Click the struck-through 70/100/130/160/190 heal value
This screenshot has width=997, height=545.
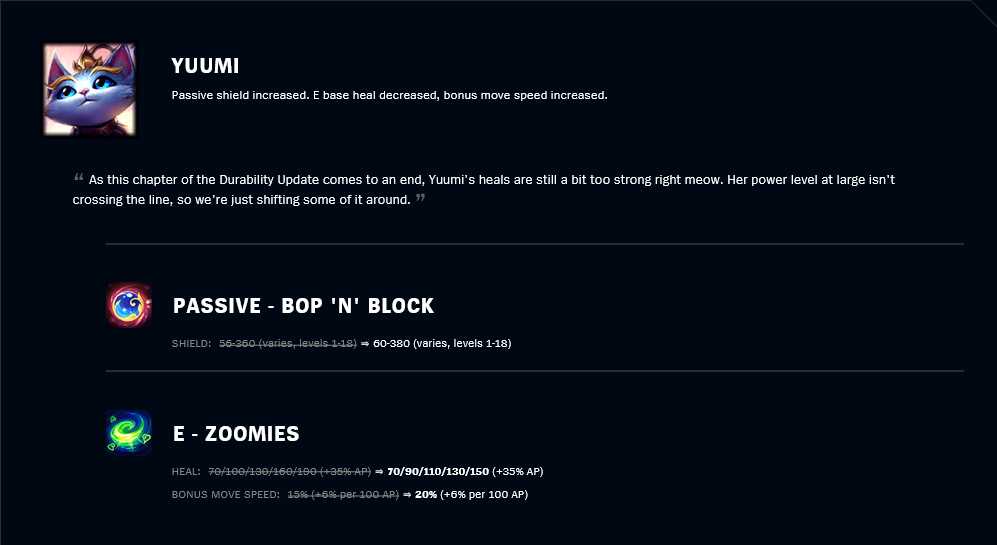click(289, 472)
